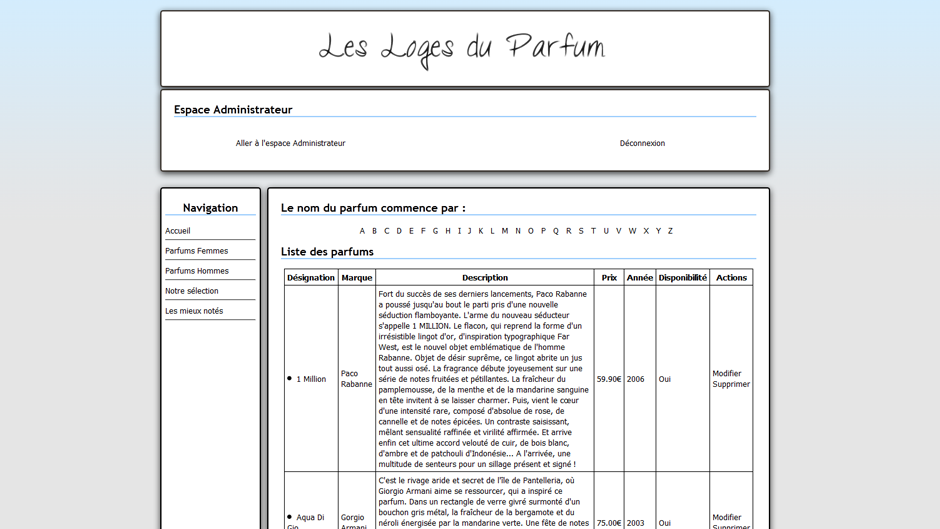Click the 1 Million description text
940x529 pixels.
point(484,379)
